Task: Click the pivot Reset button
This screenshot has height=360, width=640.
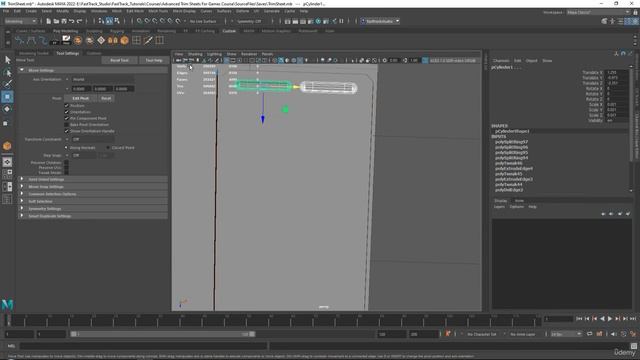Action: coord(106,98)
